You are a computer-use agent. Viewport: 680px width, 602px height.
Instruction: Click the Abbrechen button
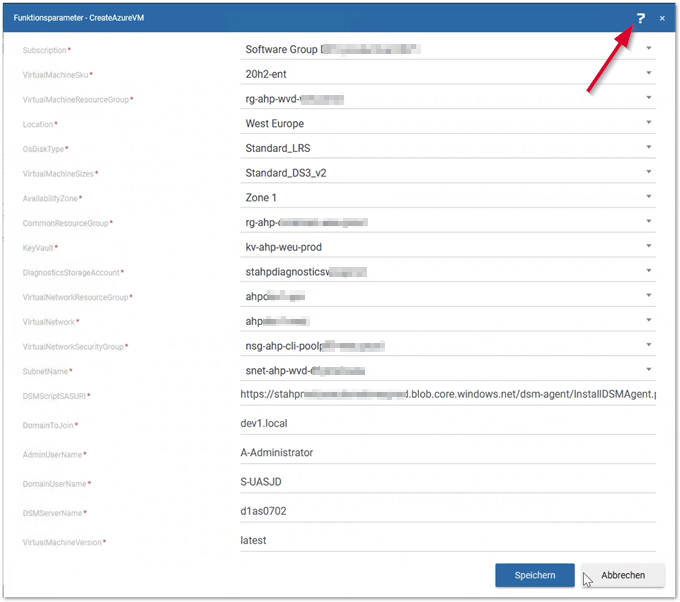click(x=623, y=575)
